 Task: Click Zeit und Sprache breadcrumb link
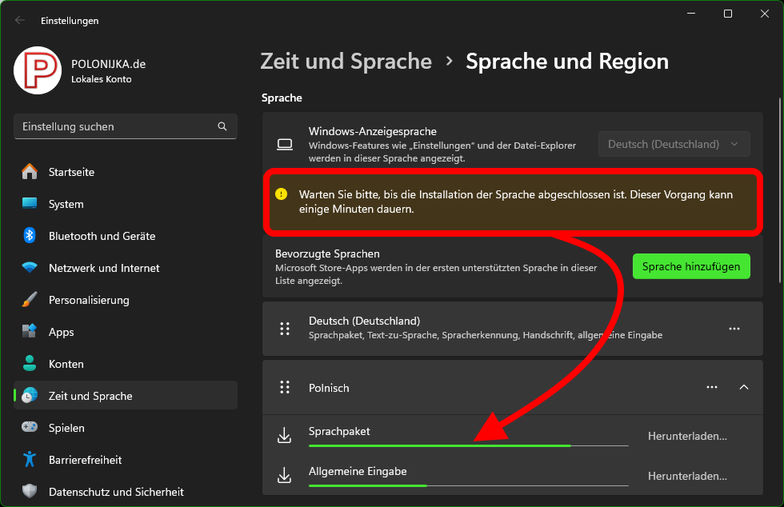(x=346, y=61)
